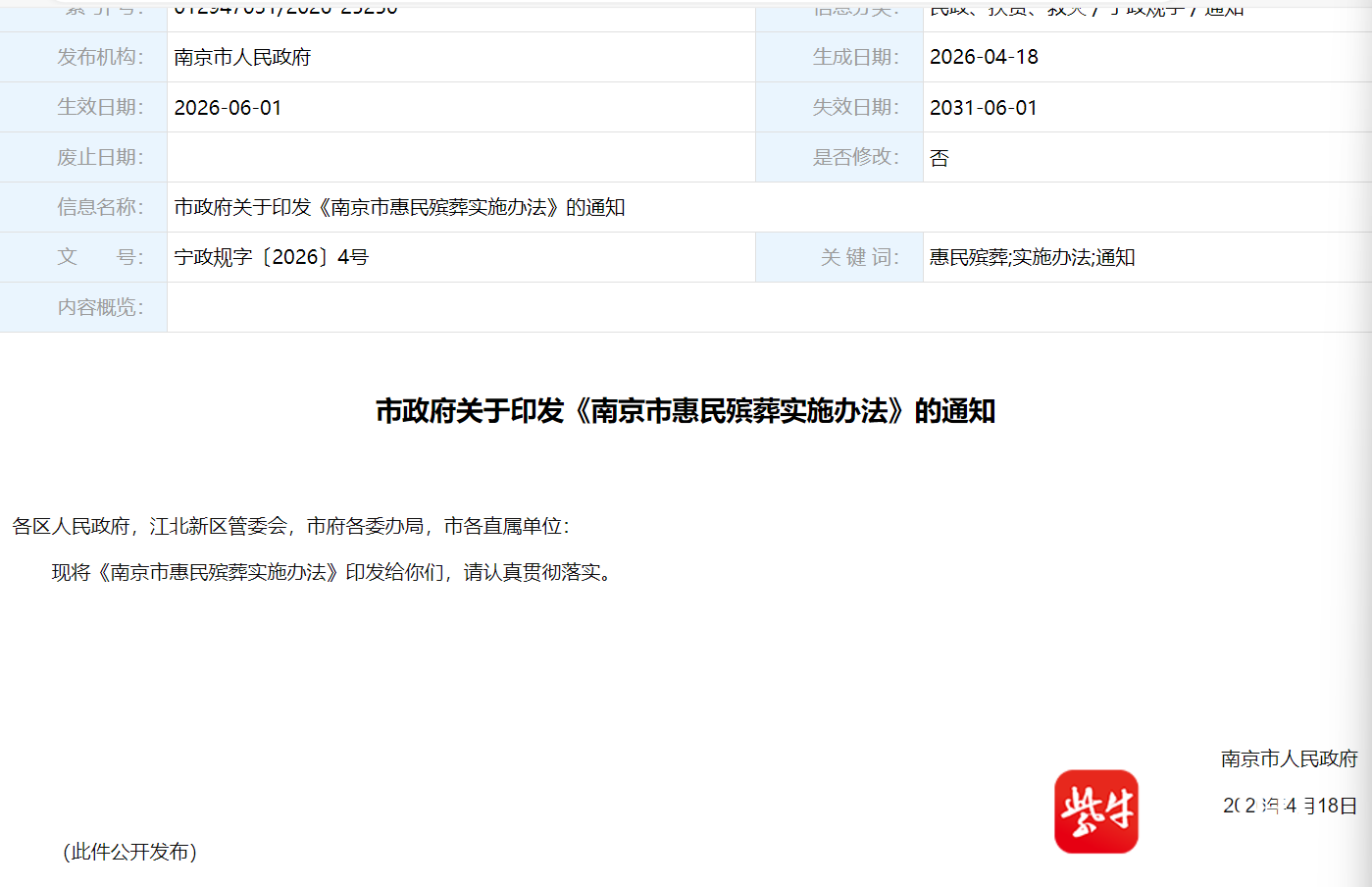Click the red 紫牛 logo icon

1095,811
